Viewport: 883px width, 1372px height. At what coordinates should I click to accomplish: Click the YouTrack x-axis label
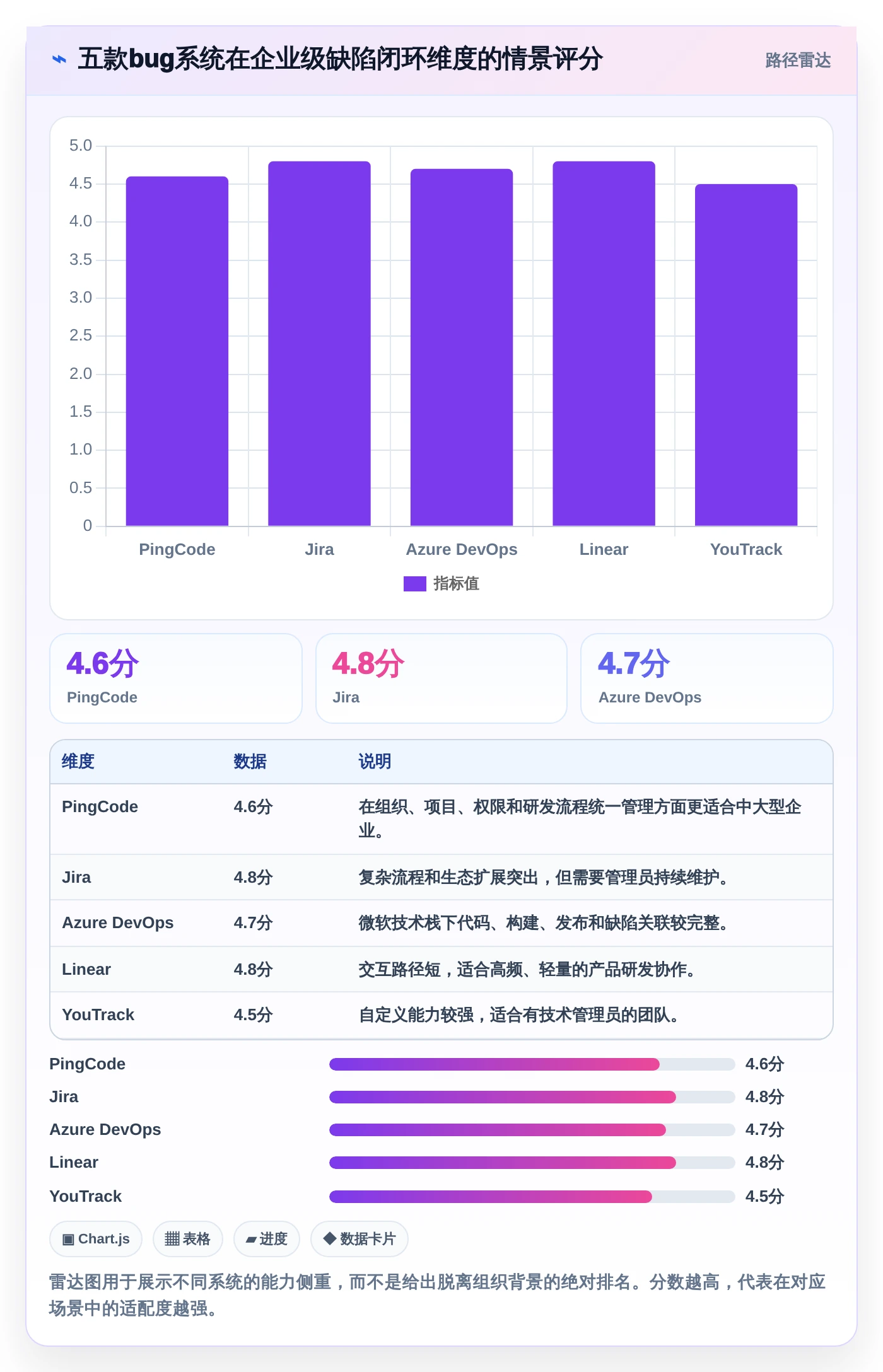pos(746,549)
